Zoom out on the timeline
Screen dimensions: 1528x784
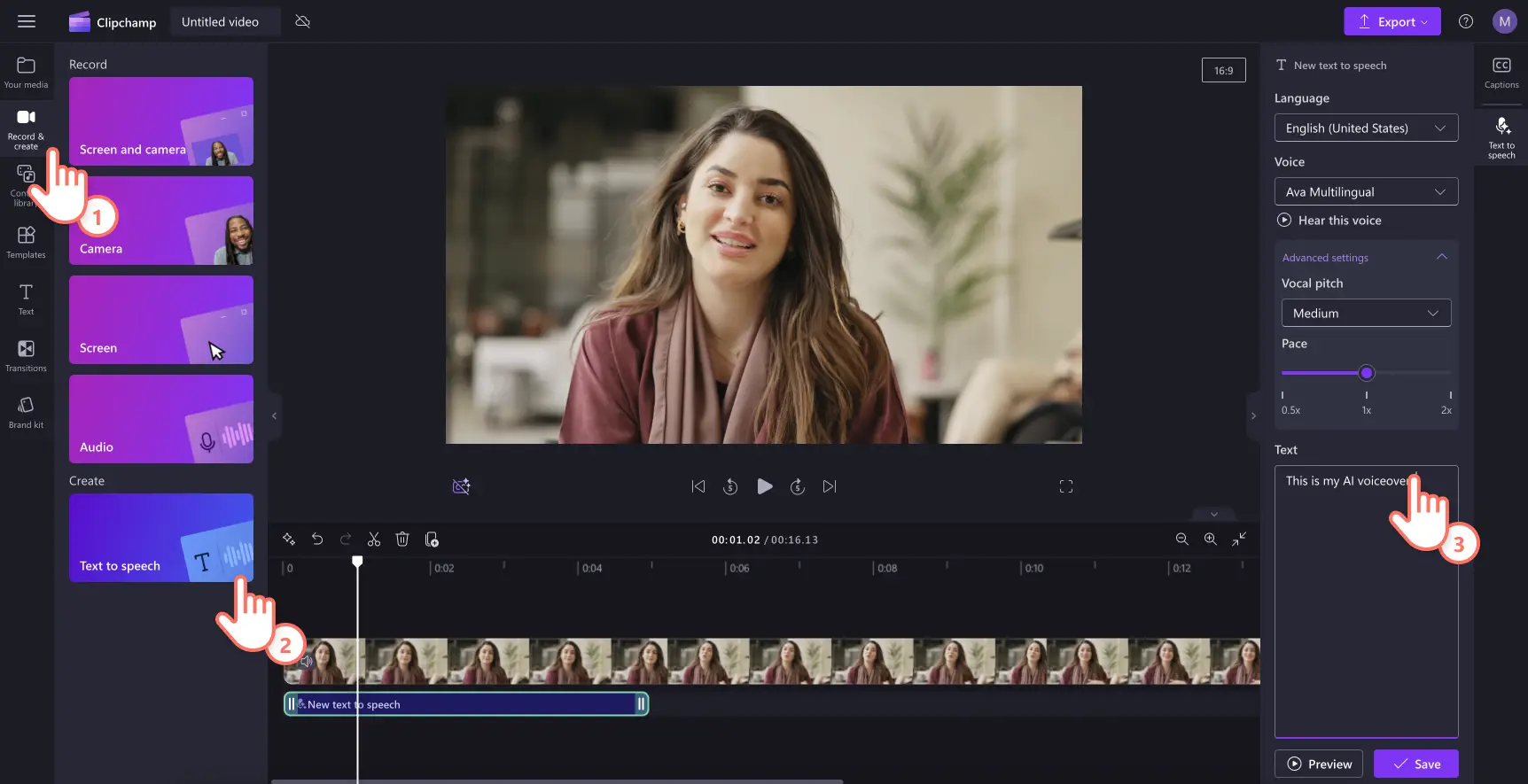1181,539
